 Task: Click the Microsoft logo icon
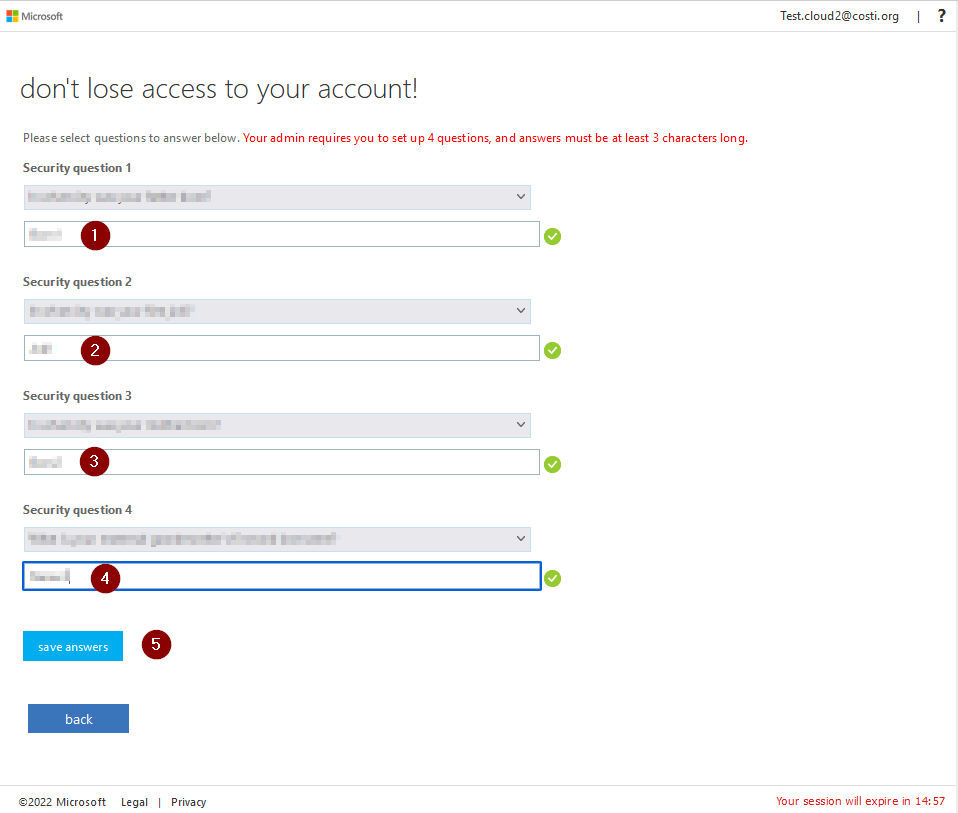[x=13, y=16]
